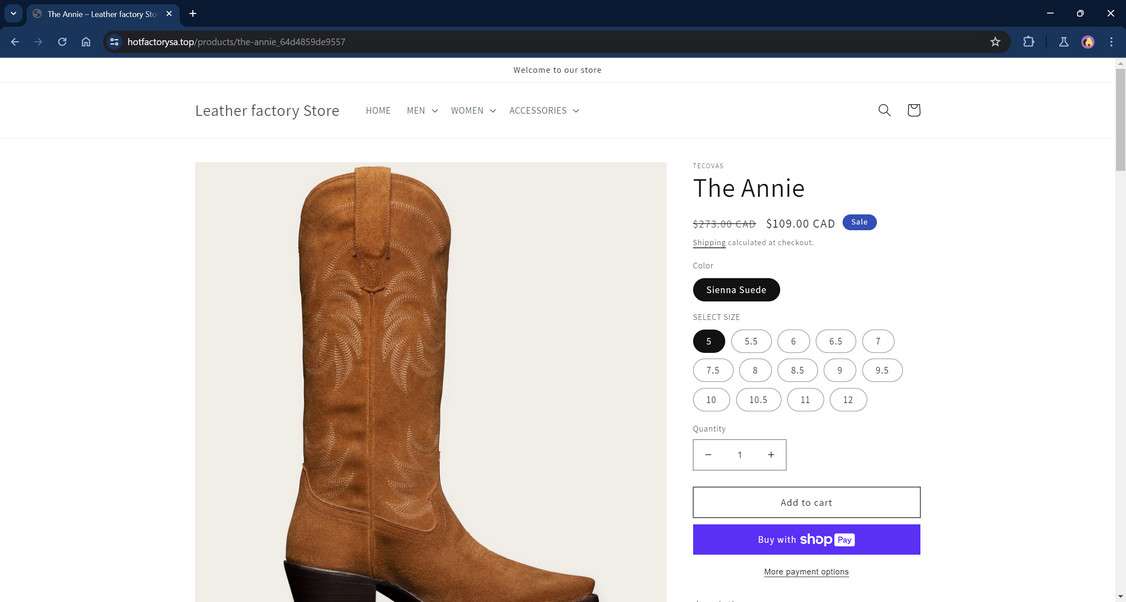
Task: Click the Add to cart button
Action: [806, 502]
